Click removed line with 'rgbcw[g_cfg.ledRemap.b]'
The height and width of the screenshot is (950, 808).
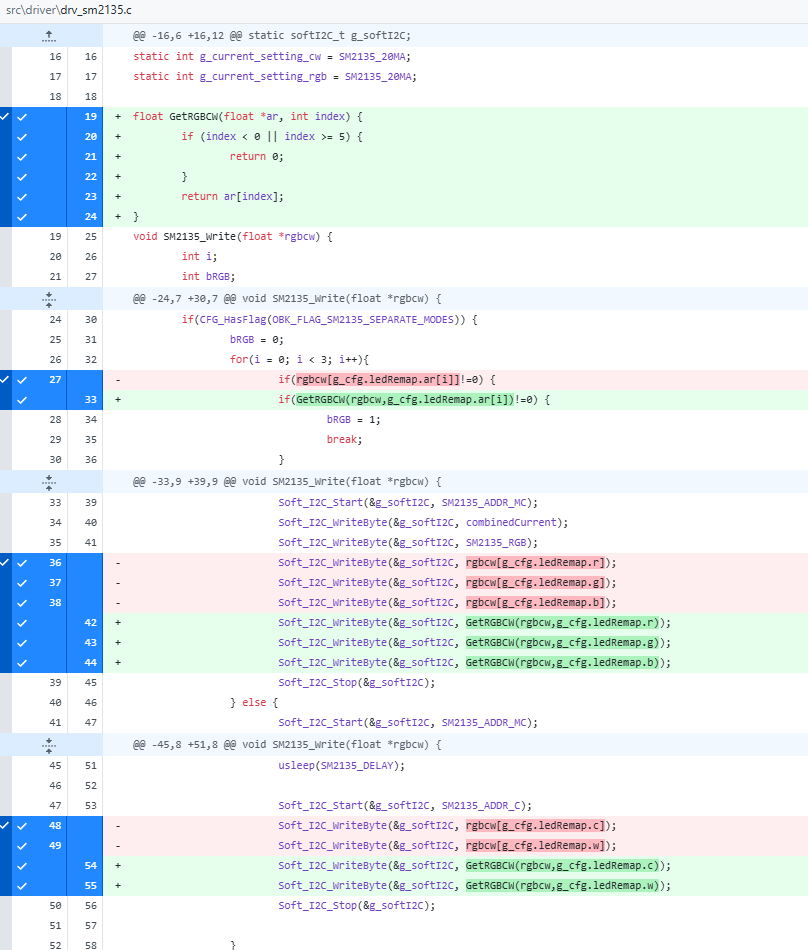[448, 602]
